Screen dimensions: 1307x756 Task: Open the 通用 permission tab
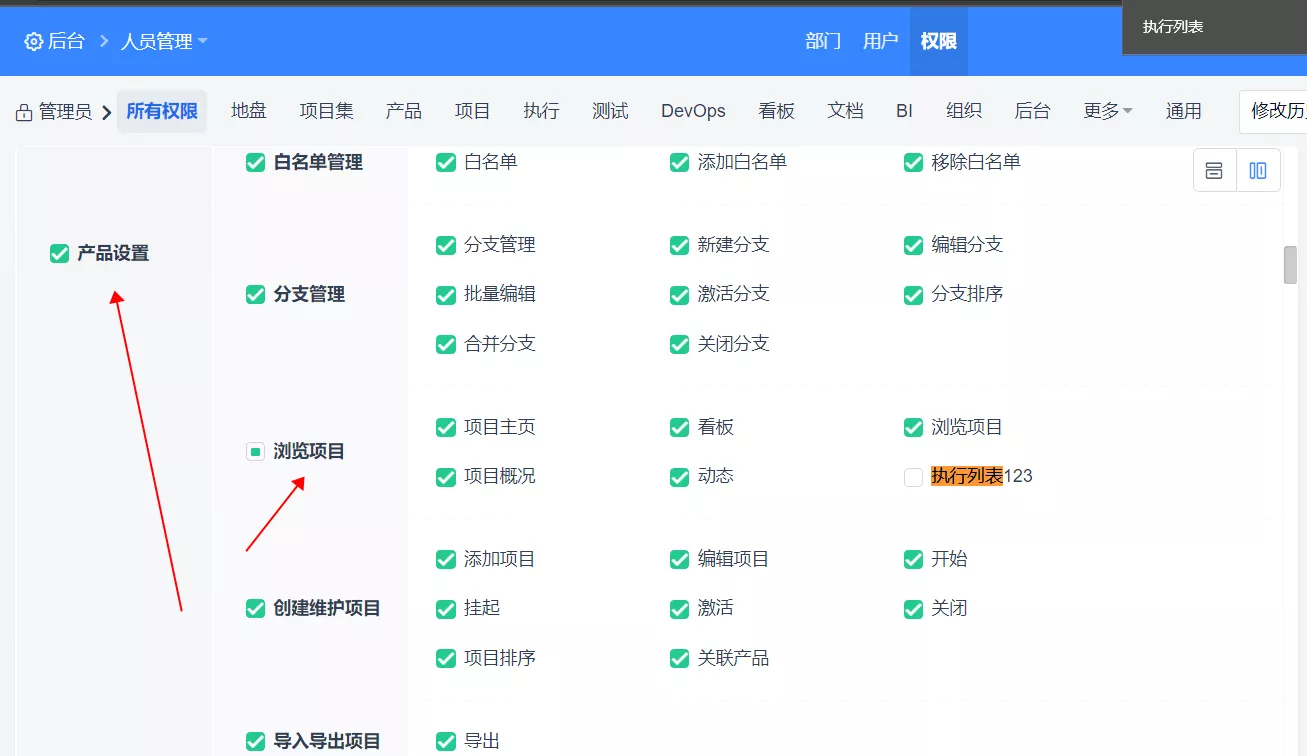coord(1183,111)
